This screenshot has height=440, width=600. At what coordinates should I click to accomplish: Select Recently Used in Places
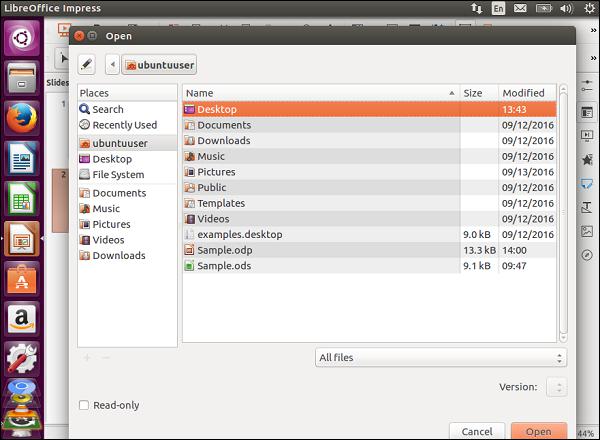[124, 125]
